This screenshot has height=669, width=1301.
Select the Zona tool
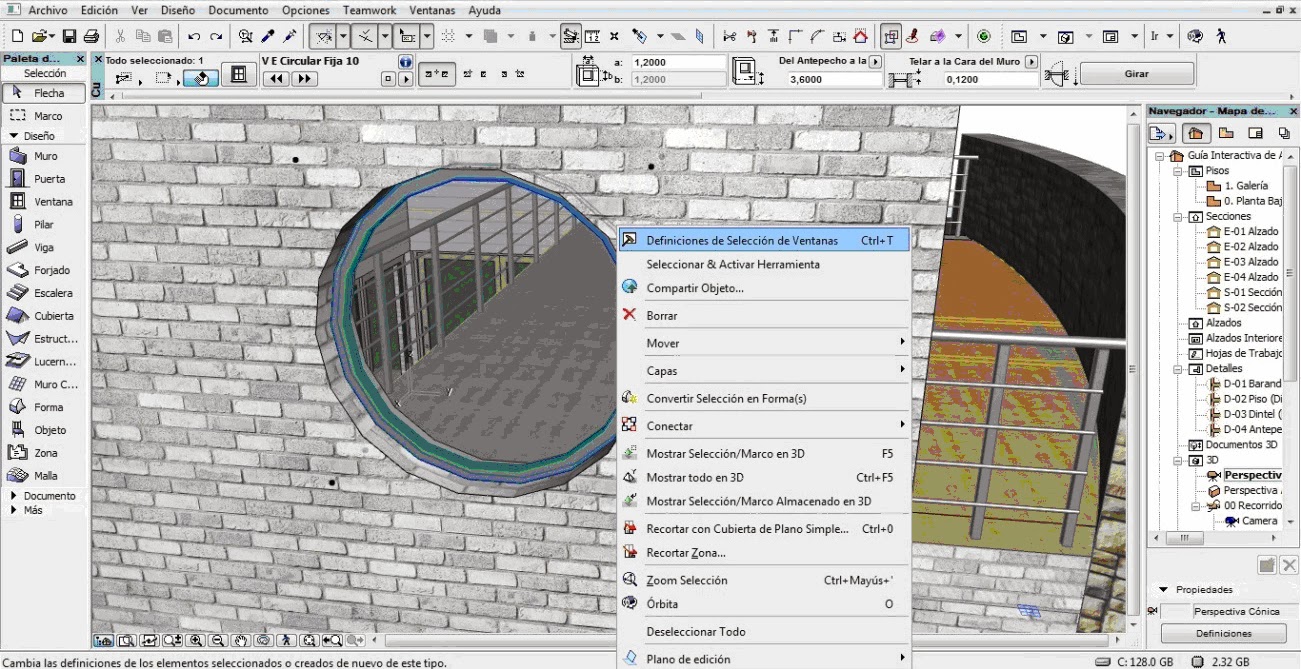click(45, 453)
